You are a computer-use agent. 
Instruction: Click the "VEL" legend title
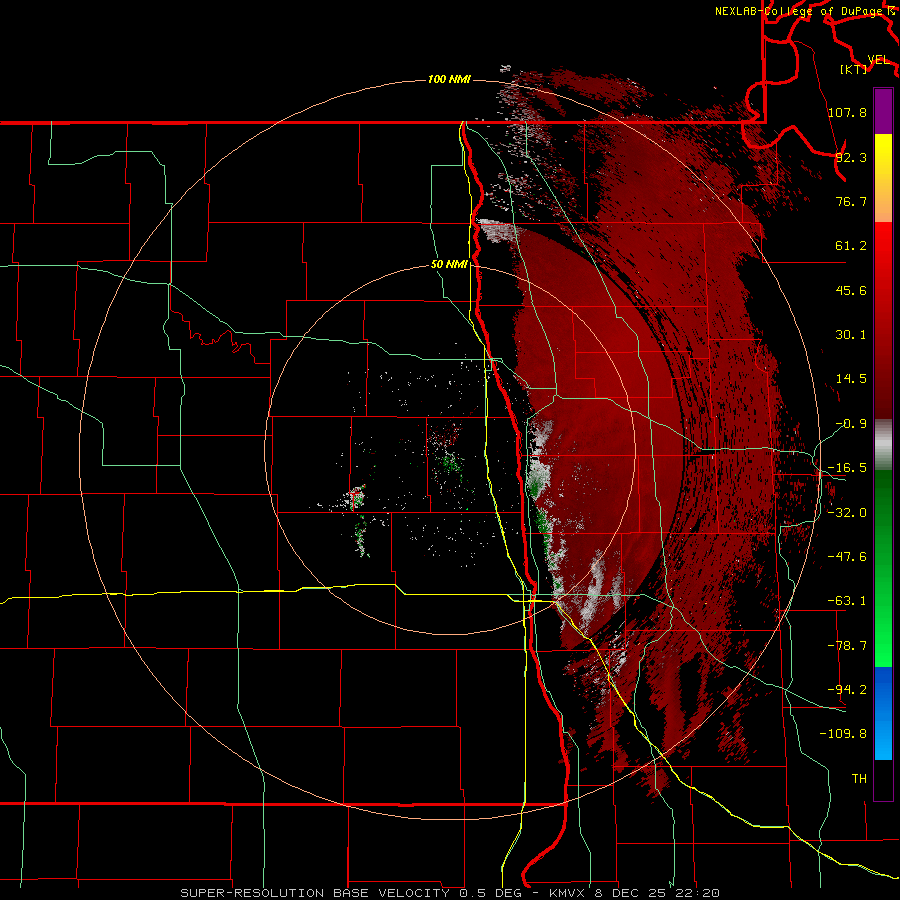[878, 60]
